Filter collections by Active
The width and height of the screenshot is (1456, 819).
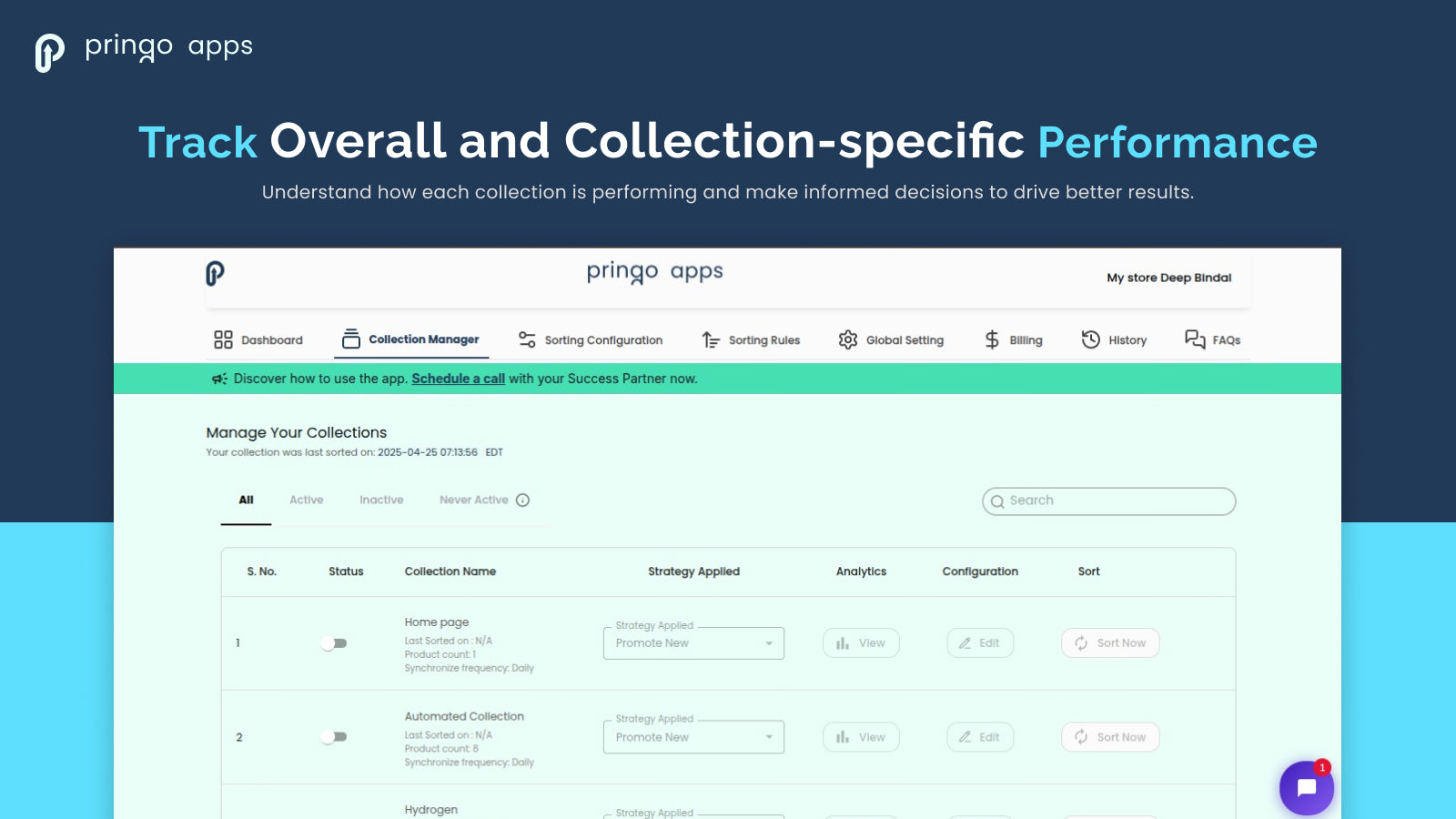click(x=307, y=500)
